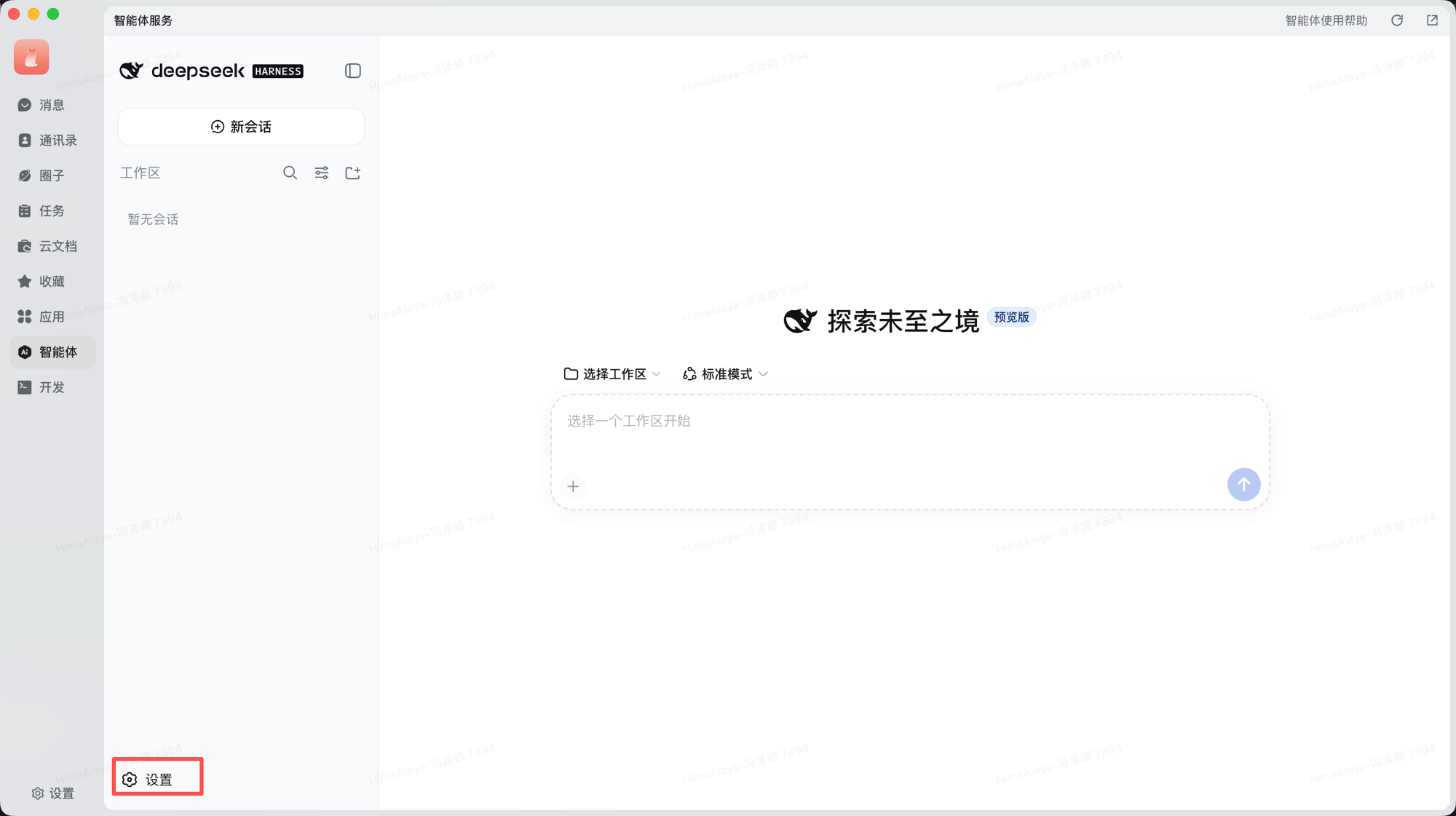Add a new workspace folder icon

pos(352,173)
